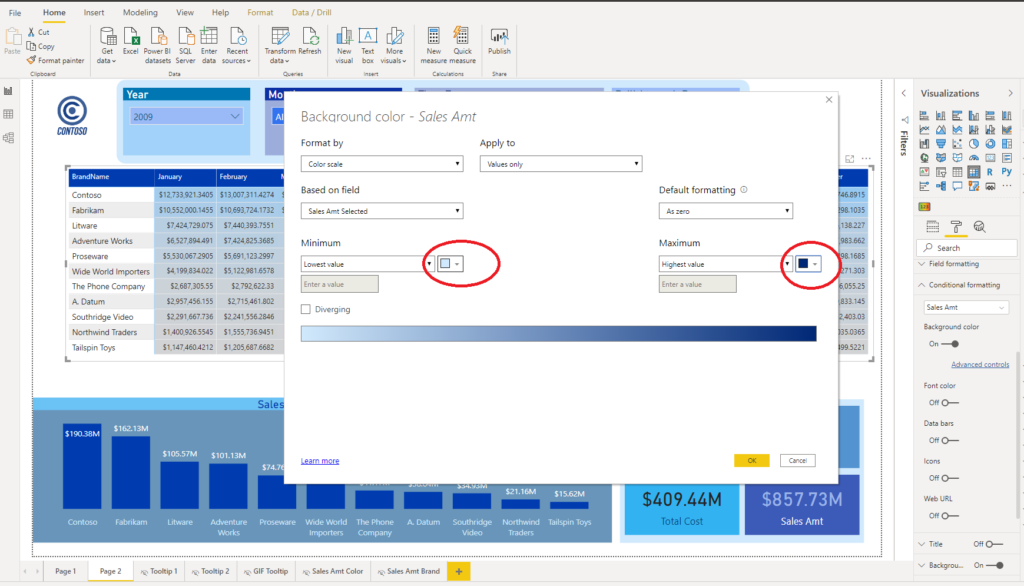Create a New measure
The image size is (1024, 586).
coord(434,45)
